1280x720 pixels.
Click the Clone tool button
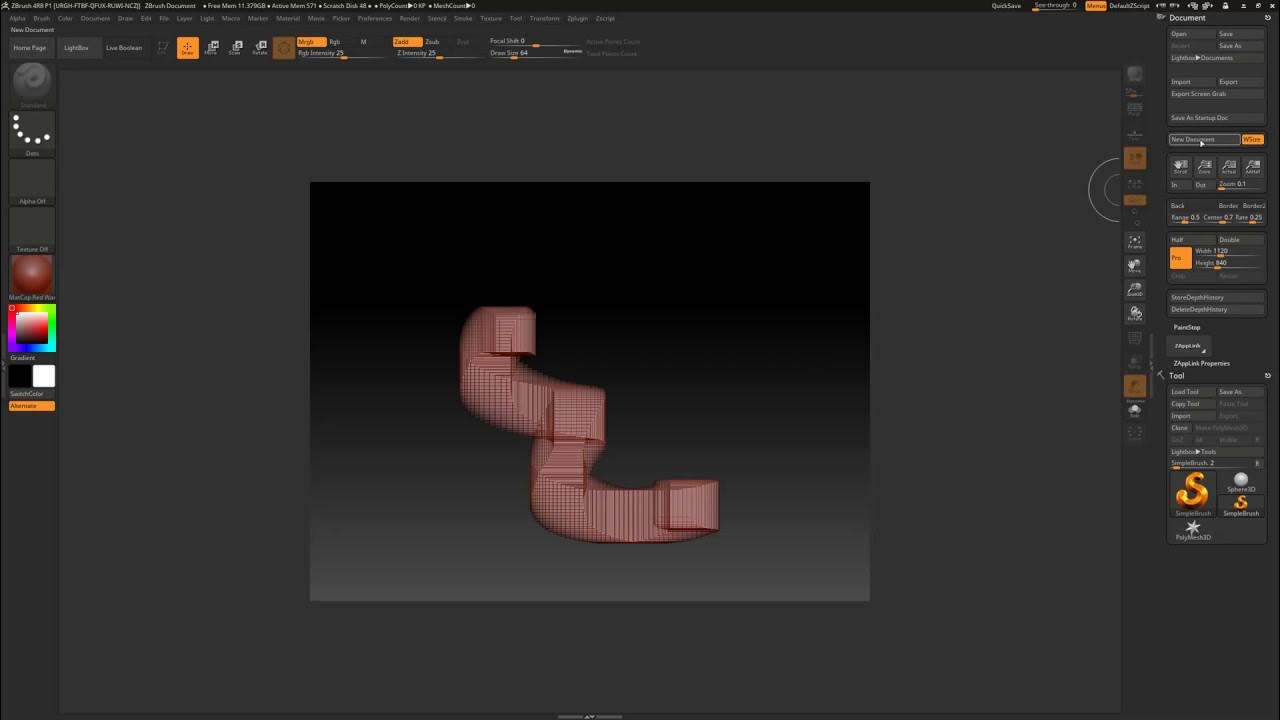pos(1181,428)
